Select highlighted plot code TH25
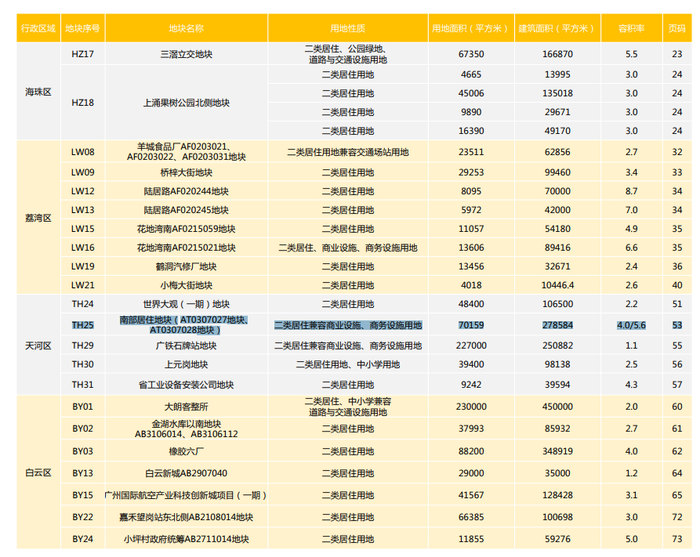This screenshot has width=700, height=557. pos(83,325)
